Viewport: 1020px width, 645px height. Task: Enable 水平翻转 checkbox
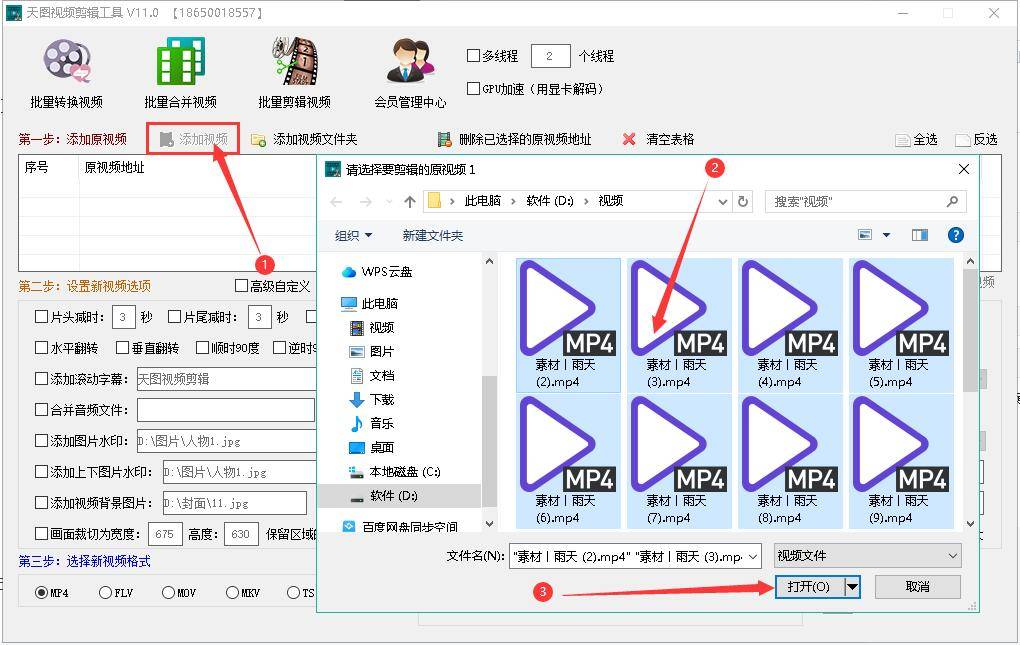pos(41,348)
